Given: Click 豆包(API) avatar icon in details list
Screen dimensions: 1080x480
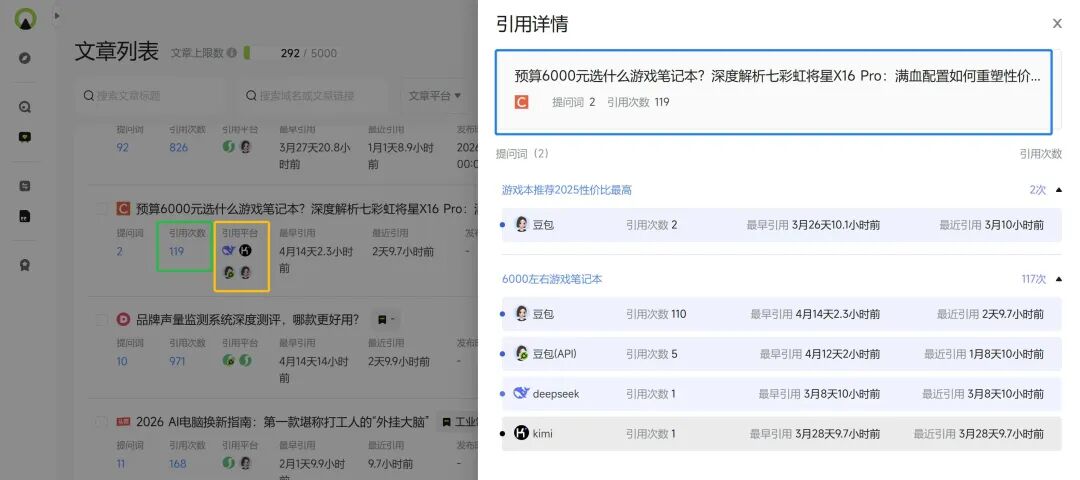Looking at the screenshot, I should point(521,353).
